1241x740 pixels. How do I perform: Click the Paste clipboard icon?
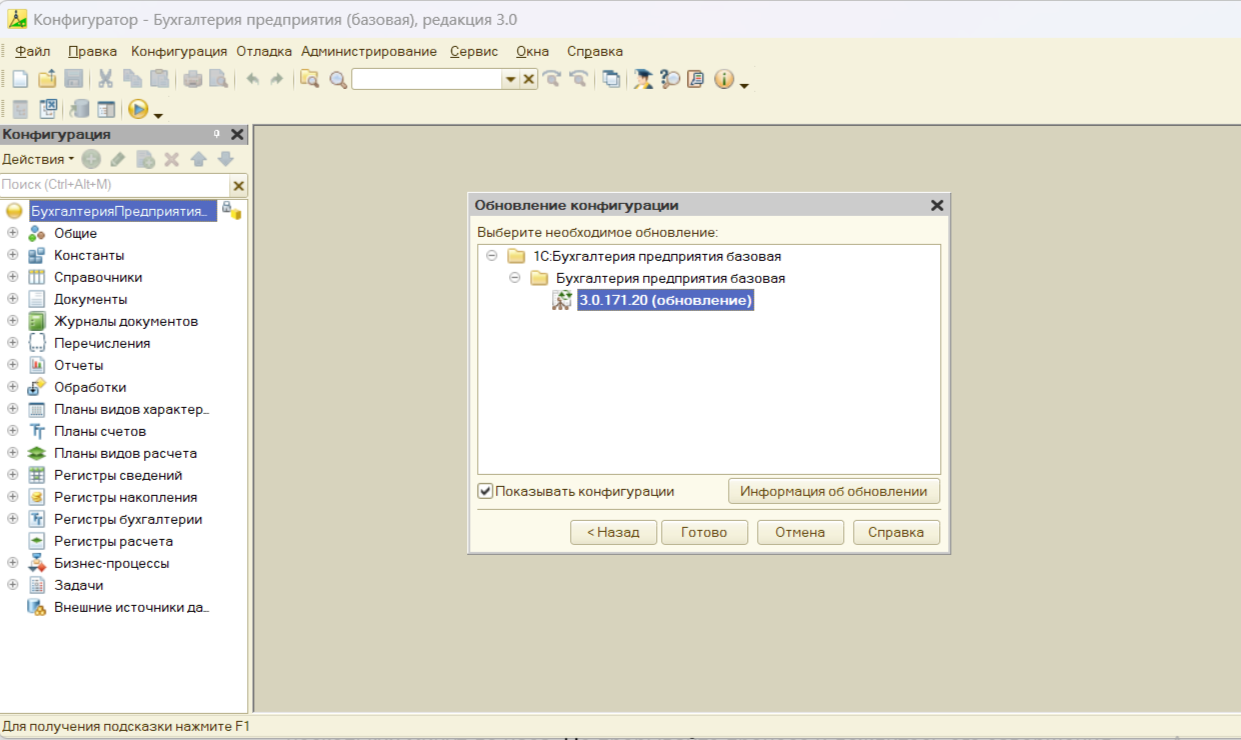pos(159,79)
